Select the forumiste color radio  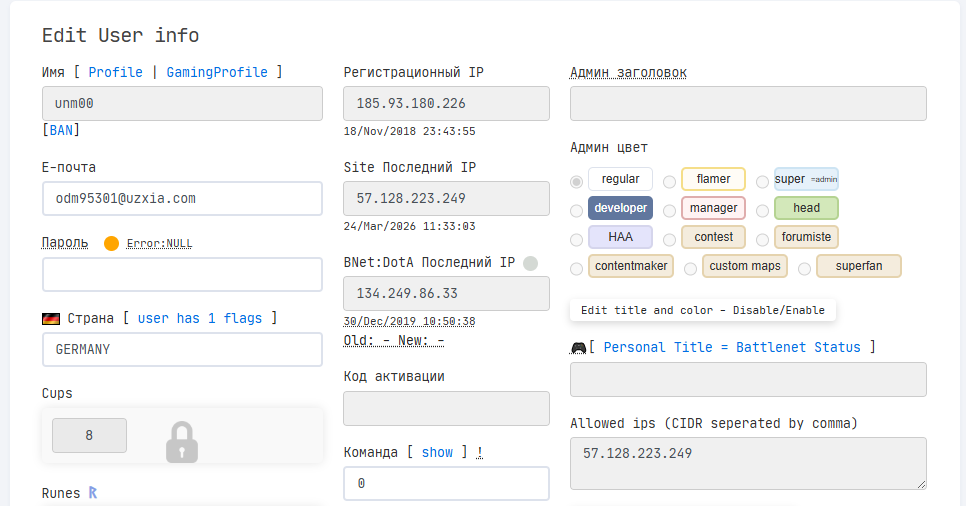(x=763, y=240)
